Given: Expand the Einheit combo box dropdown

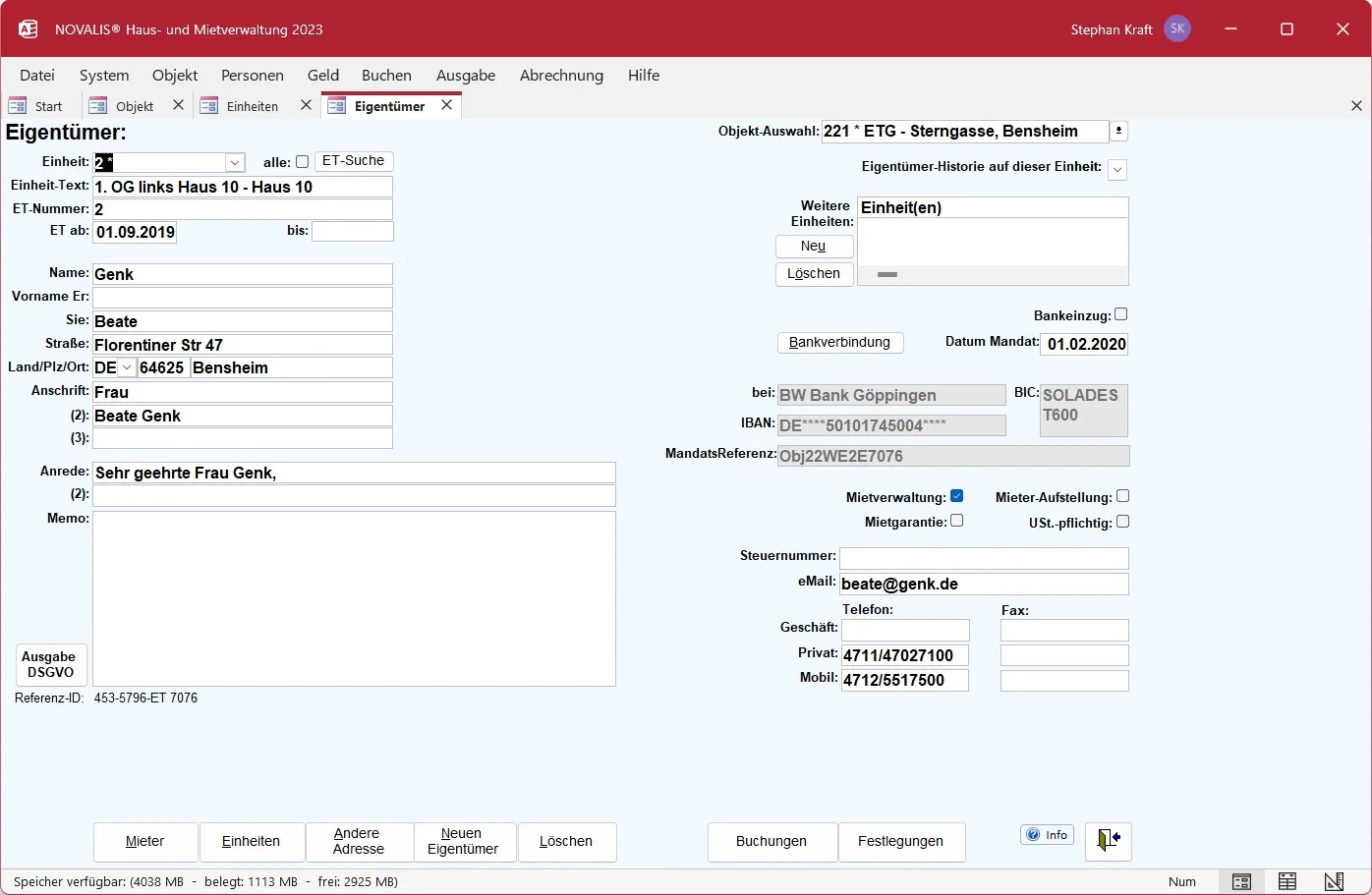Looking at the screenshot, I should point(234,162).
